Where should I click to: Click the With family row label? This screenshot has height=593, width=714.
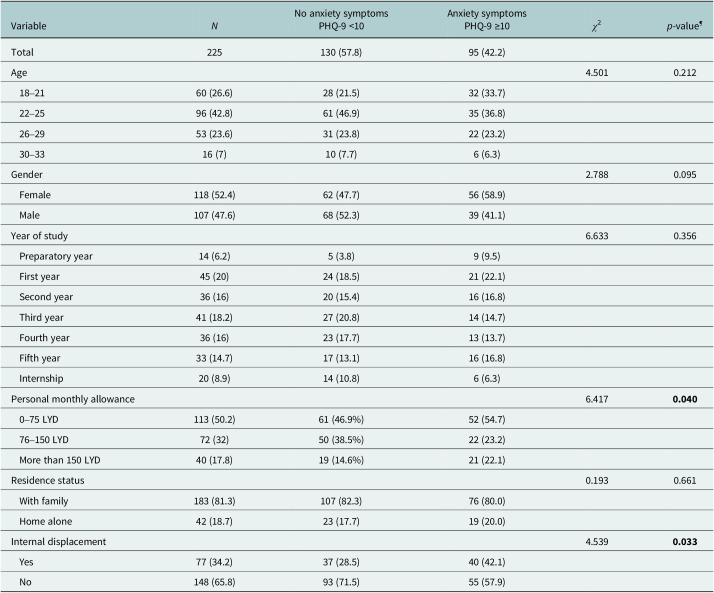(43, 501)
